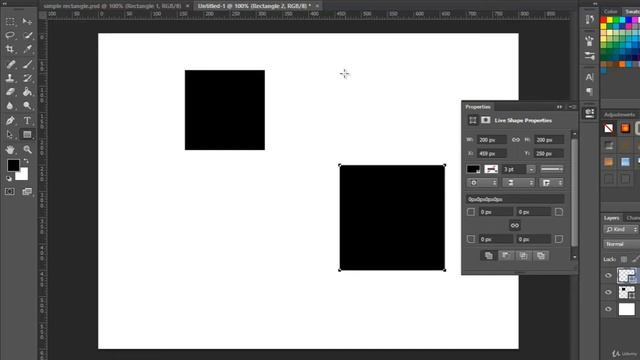This screenshot has height=360, width=640.
Task: Select the Rectangle shape tool
Action: 27,135
